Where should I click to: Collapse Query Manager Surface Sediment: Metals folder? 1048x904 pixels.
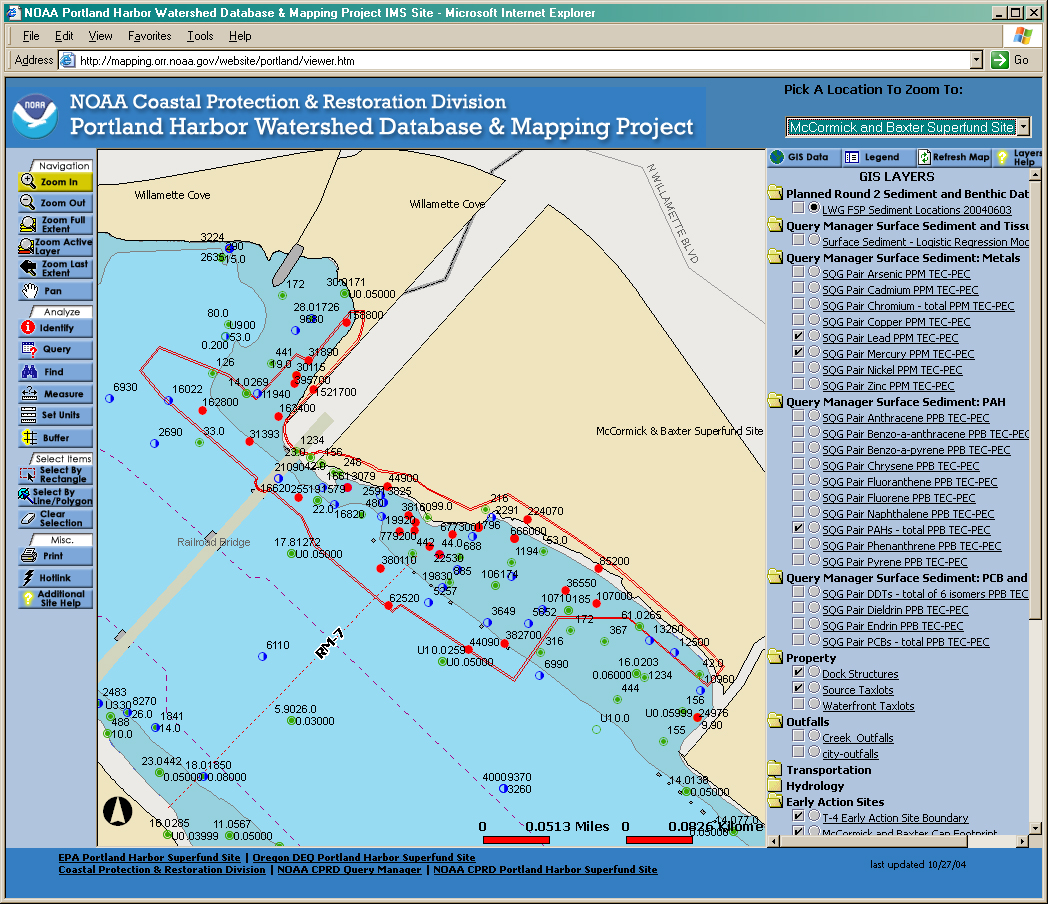pyautogui.click(x=775, y=257)
